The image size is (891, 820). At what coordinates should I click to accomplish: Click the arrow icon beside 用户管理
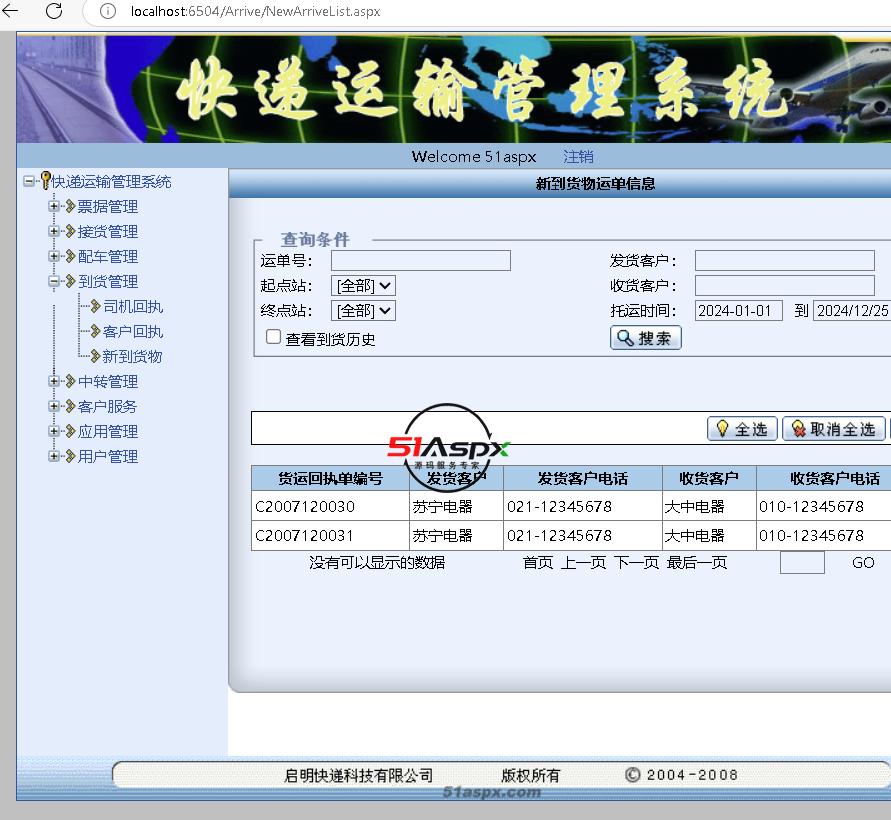(x=70, y=456)
